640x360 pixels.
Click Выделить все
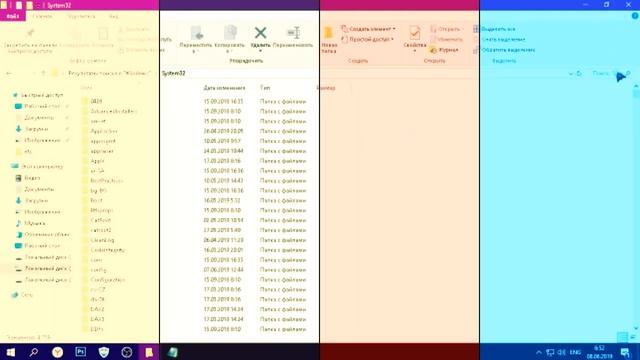[x=494, y=29]
